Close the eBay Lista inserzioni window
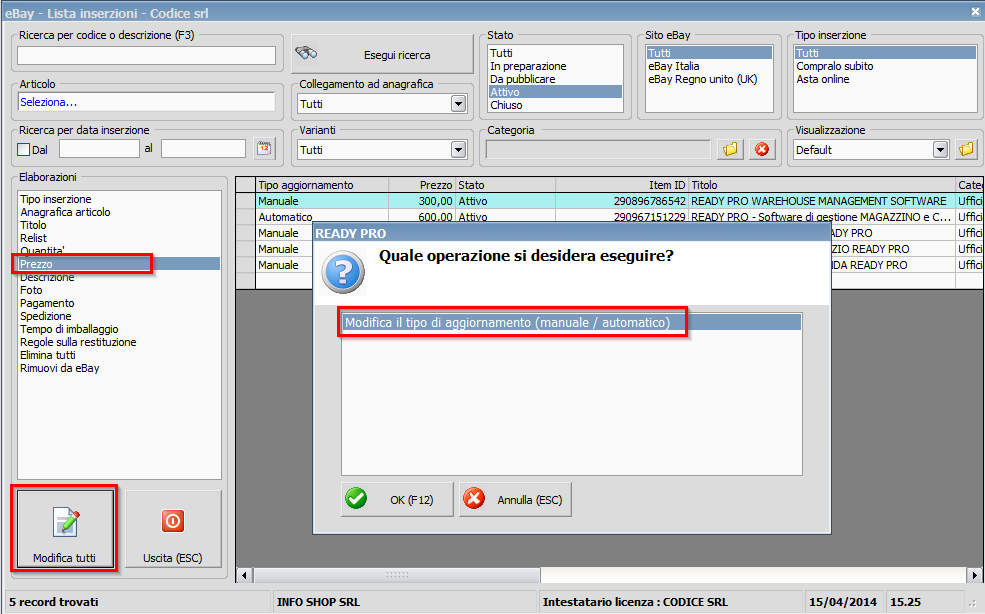The width and height of the screenshot is (985, 614). 976,11
